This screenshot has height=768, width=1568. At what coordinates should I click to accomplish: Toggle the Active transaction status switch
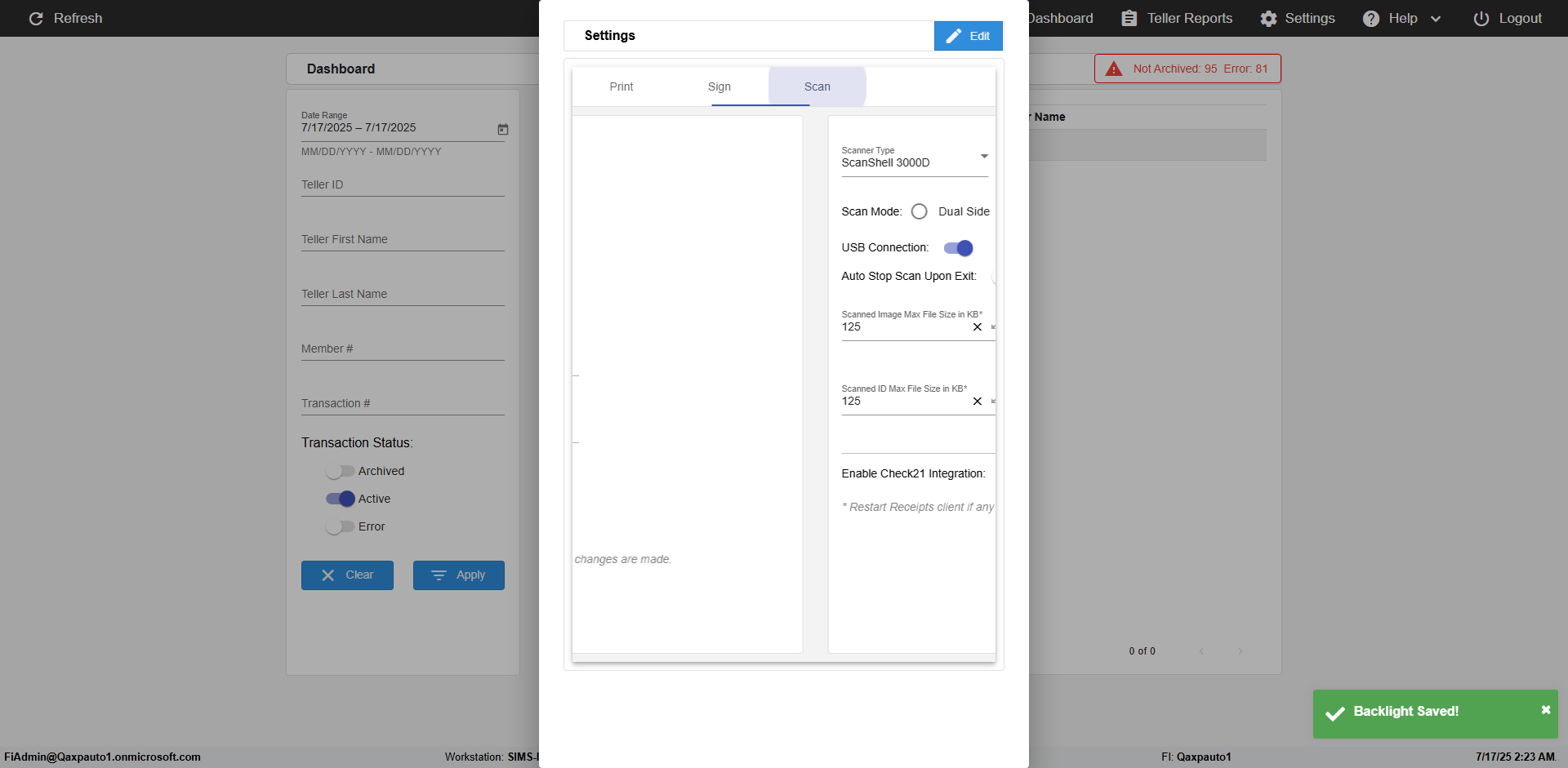(340, 499)
